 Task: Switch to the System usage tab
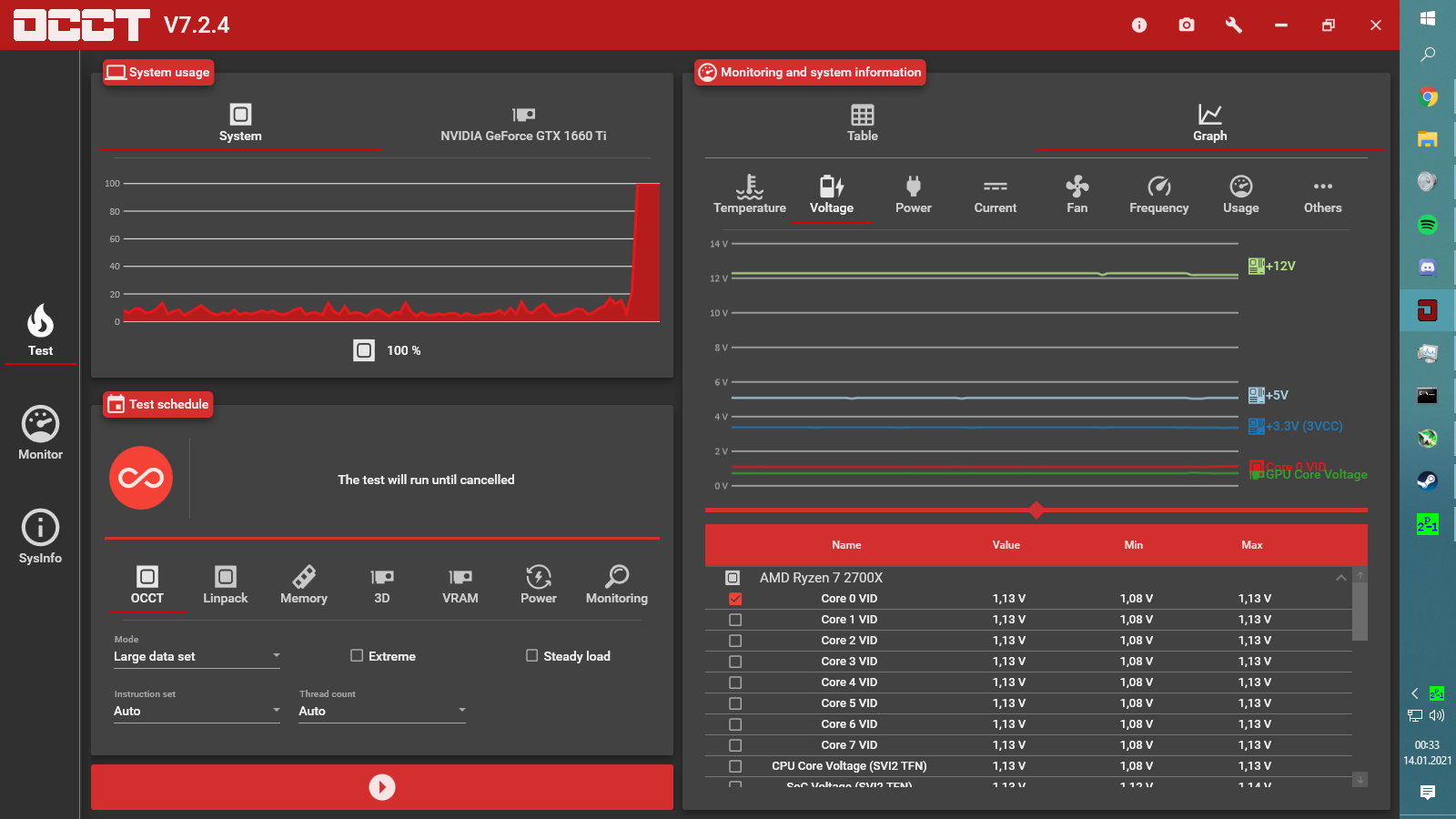240,123
